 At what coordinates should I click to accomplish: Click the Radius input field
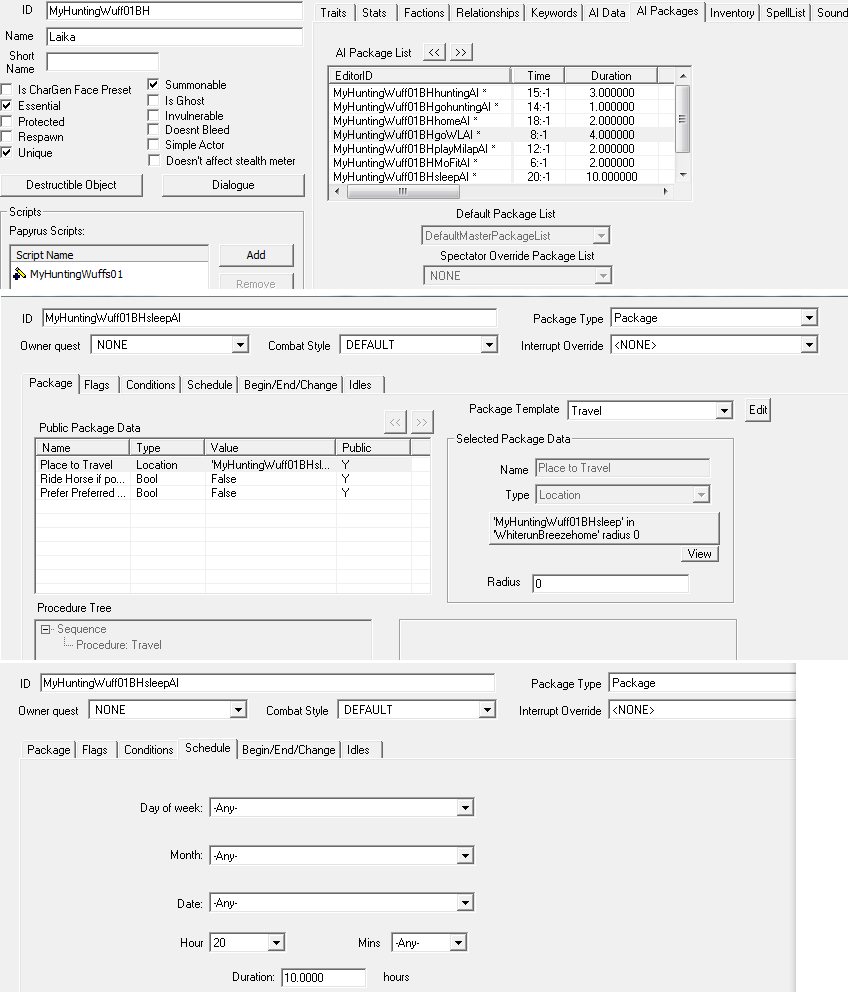click(609, 583)
